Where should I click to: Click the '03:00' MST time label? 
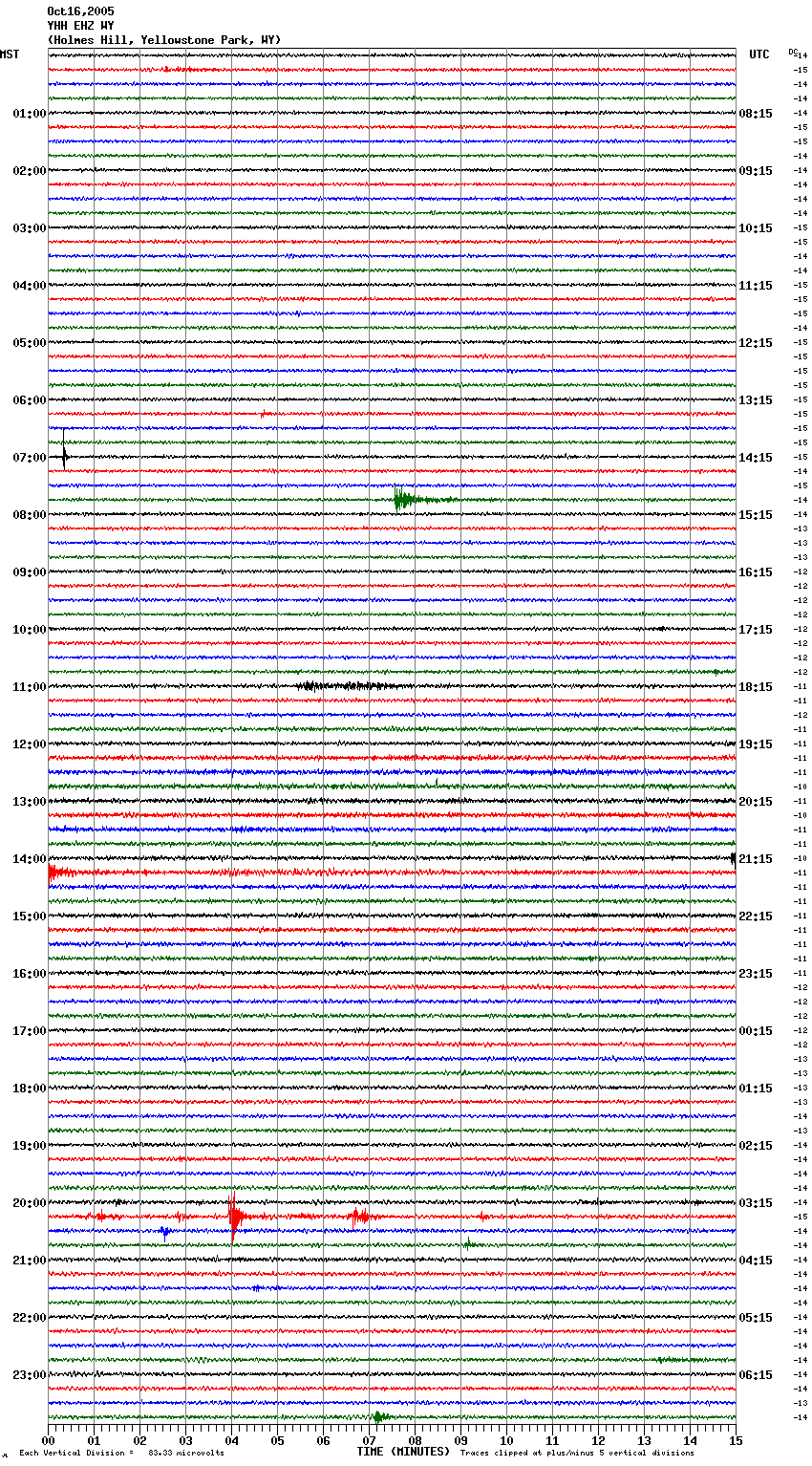[30, 228]
